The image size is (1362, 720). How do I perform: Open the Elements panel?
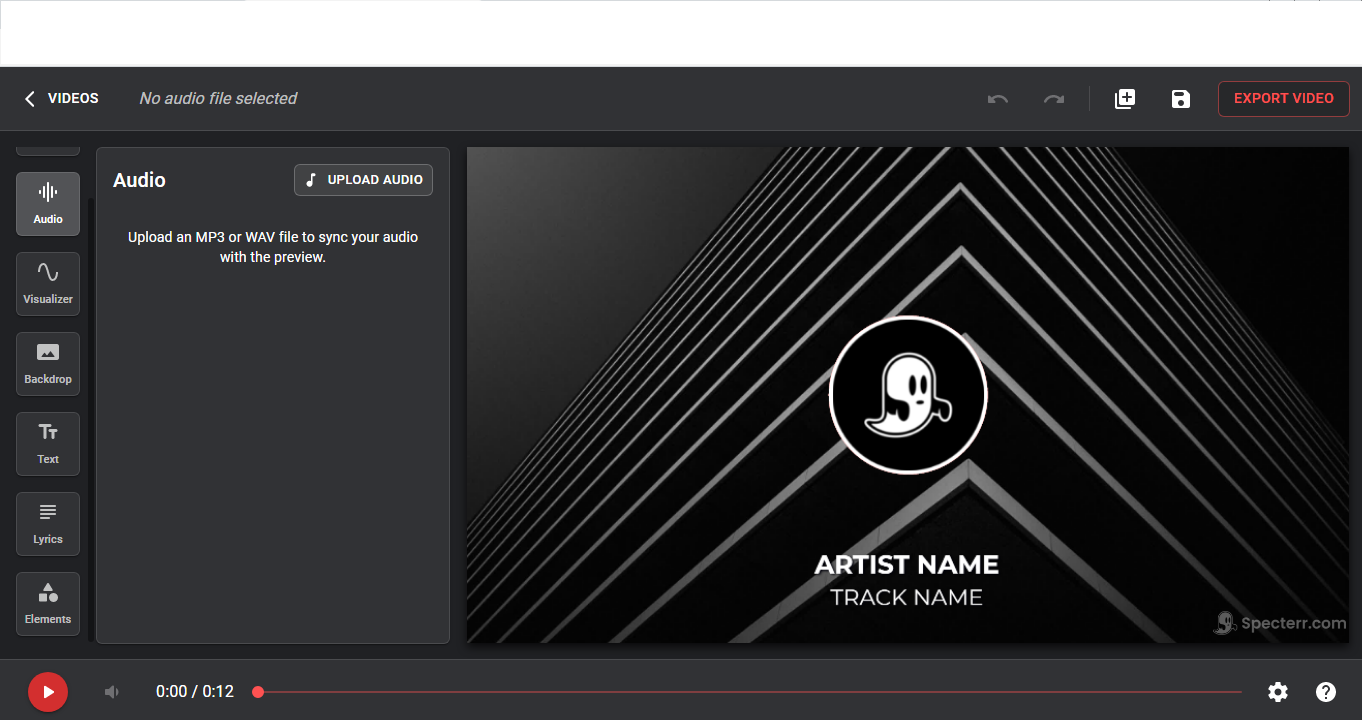48,604
